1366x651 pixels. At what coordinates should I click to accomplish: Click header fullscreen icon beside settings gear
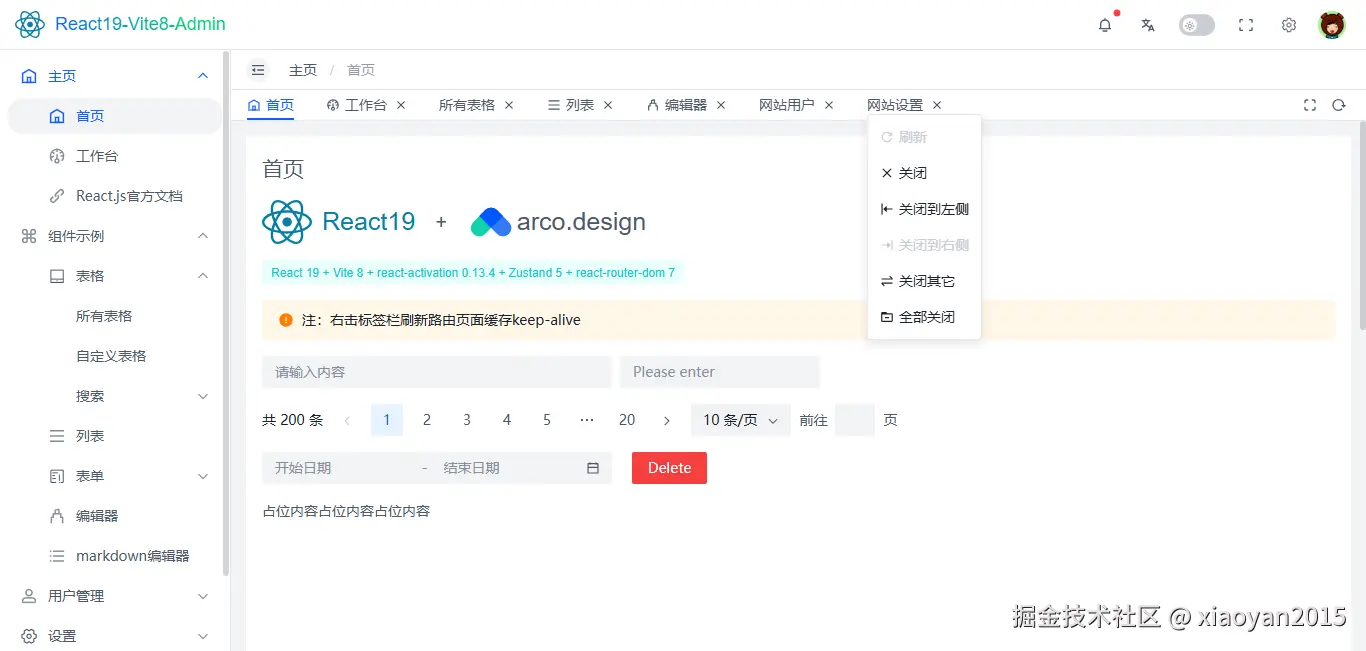pyautogui.click(x=1246, y=25)
